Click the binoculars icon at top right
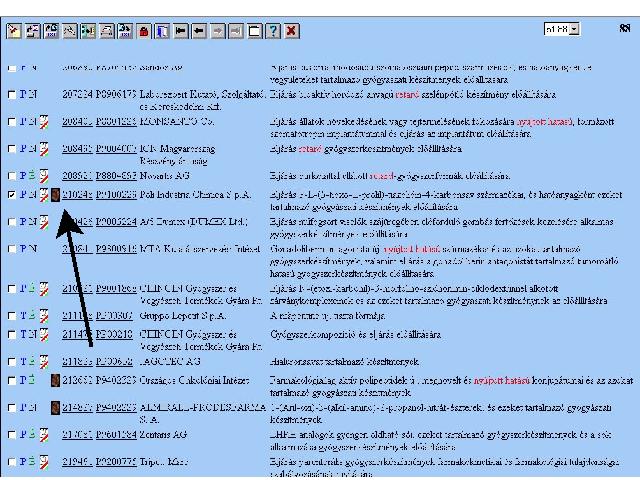Screen dimensions: 640x480 click(x=624, y=28)
